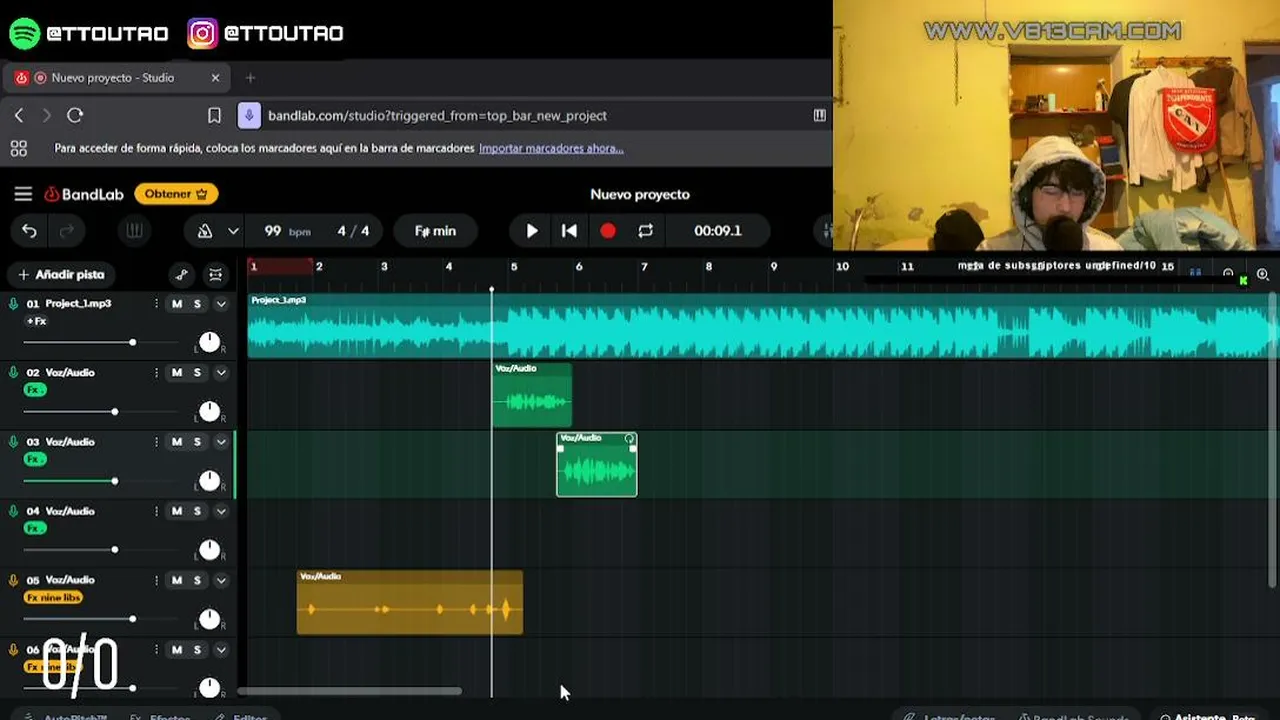Viewport: 1280px width, 720px height.
Task: Expand track 04 chevron
Action: (221, 511)
